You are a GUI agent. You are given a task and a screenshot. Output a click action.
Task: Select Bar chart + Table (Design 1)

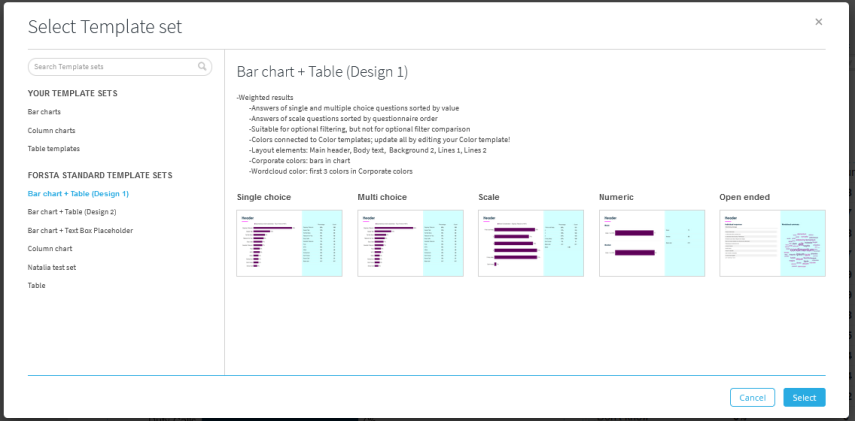[79, 194]
